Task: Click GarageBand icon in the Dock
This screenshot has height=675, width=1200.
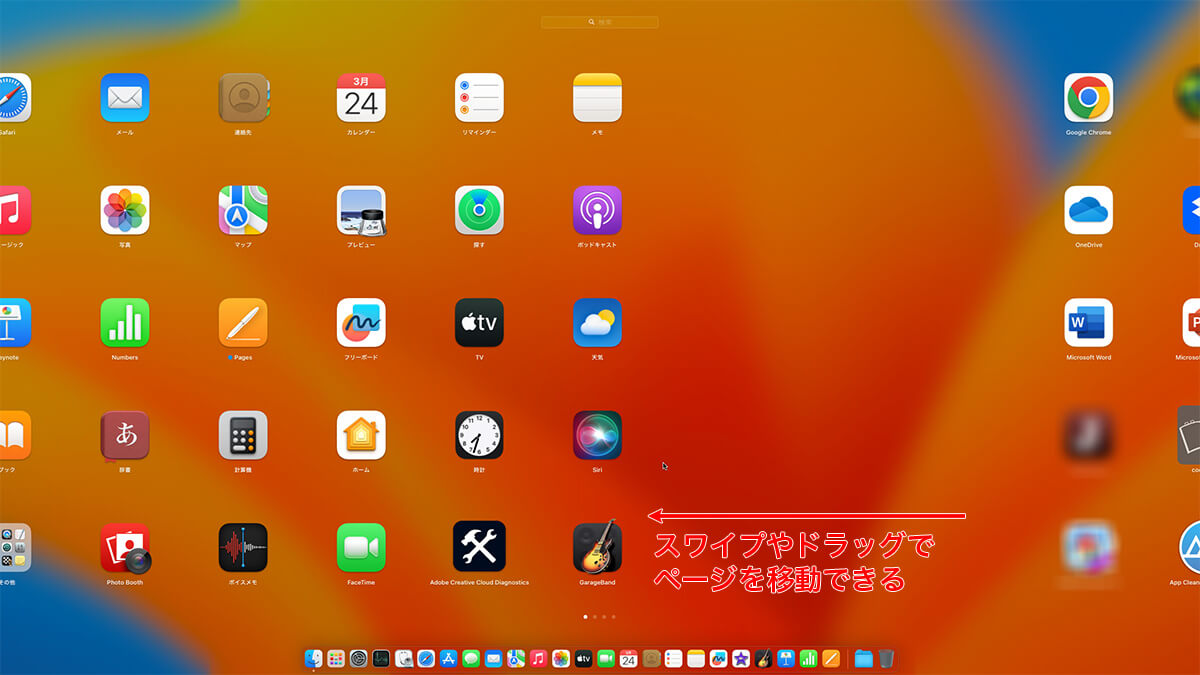Action: tap(763, 658)
